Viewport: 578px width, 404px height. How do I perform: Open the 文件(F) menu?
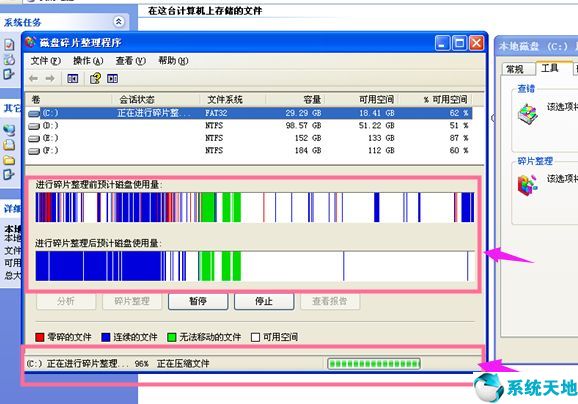(x=45, y=61)
